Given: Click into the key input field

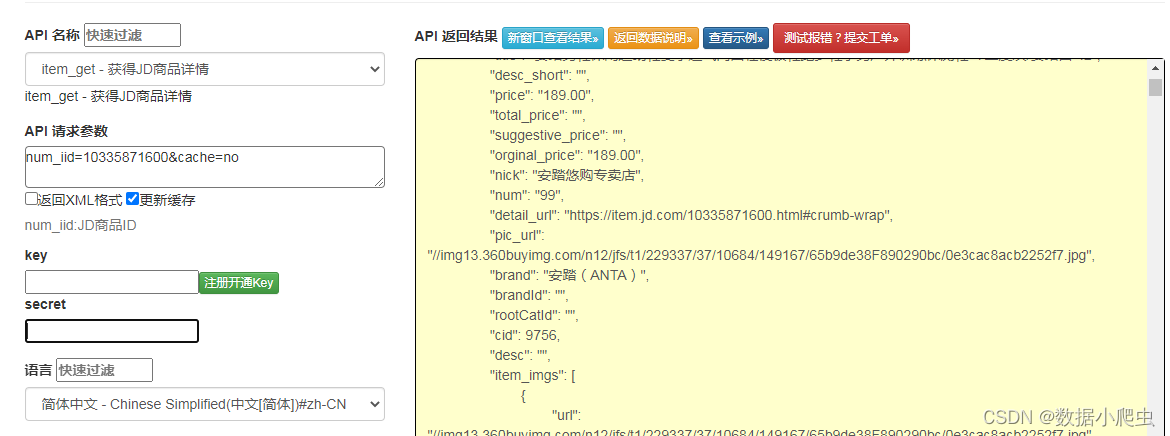Looking at the screenshot, I should click(x=112, y=282).
